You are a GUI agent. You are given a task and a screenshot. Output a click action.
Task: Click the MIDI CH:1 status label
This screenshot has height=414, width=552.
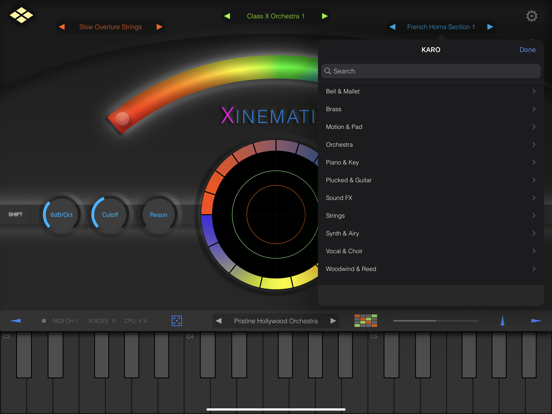coord(65,321)
